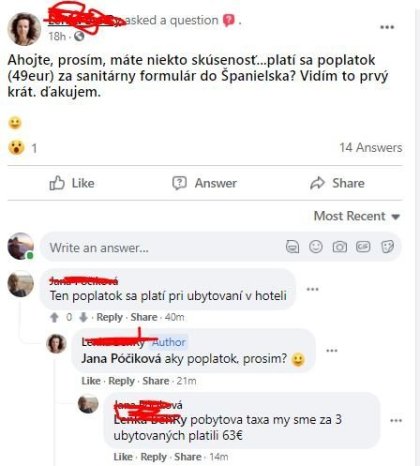The width and height of the screenshot is (420, 466).
Task: Attach a photo via camera icon
Action: coord(339,247)
